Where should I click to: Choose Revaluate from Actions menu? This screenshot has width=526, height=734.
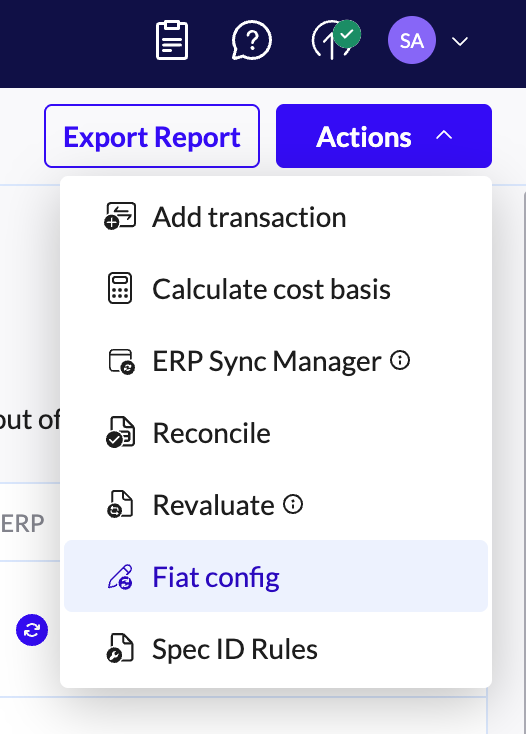(276, 505)
